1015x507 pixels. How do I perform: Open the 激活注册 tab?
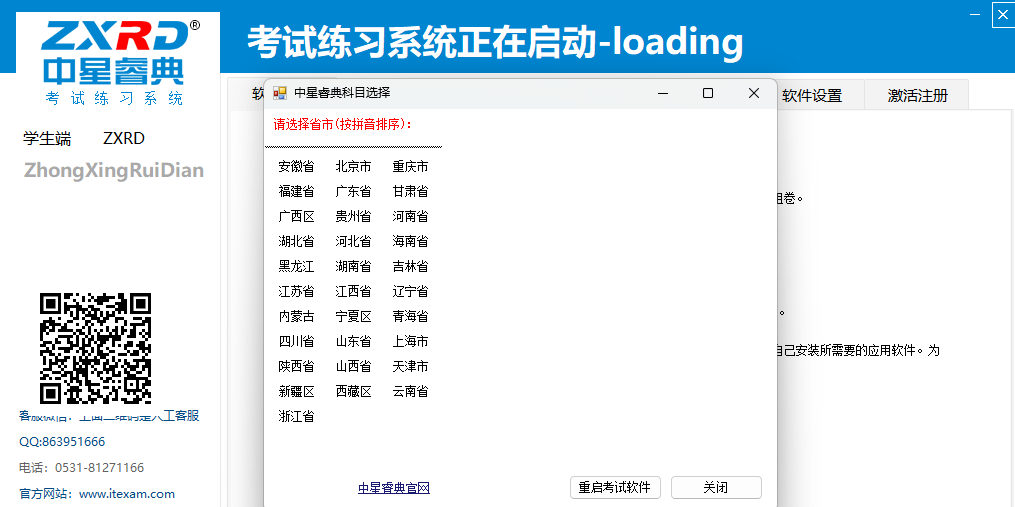pyautogui.click(x=917, y=96)
